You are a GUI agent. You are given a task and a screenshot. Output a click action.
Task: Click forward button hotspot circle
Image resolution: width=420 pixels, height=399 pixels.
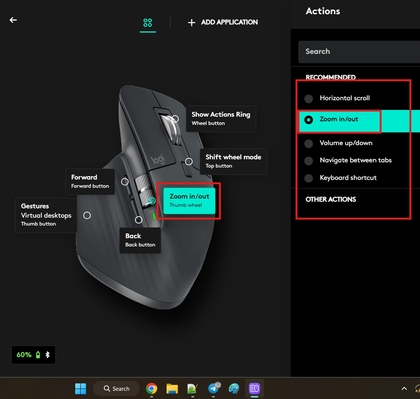tap(125, 182)
